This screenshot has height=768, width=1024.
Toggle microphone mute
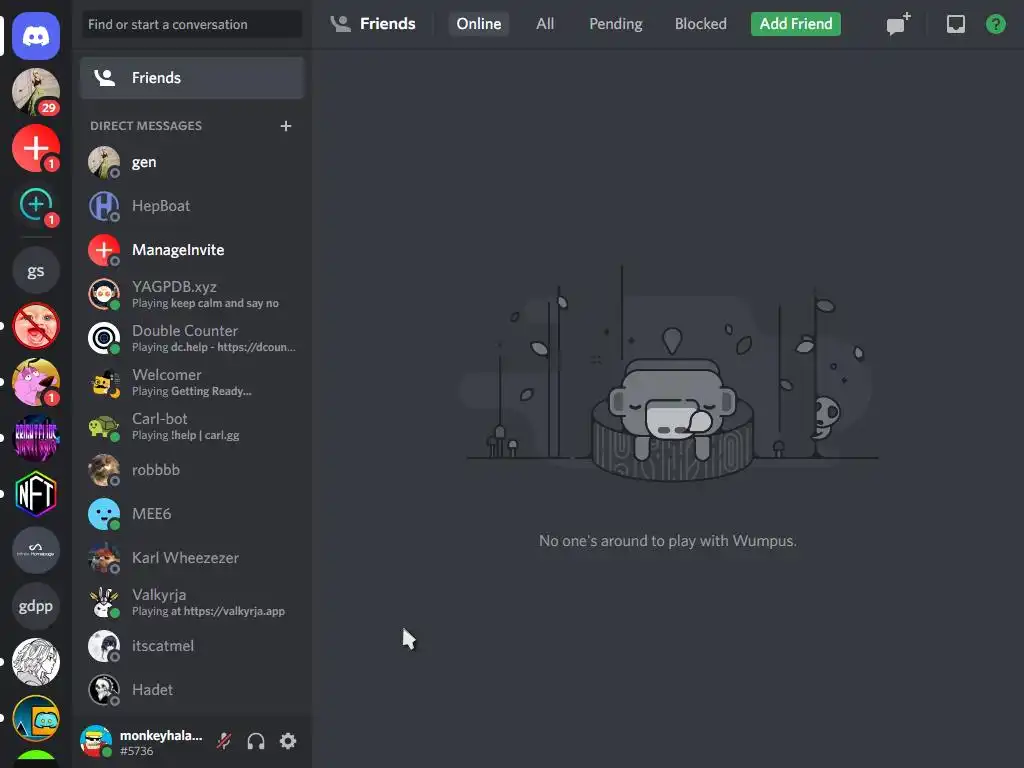point(224,741)
